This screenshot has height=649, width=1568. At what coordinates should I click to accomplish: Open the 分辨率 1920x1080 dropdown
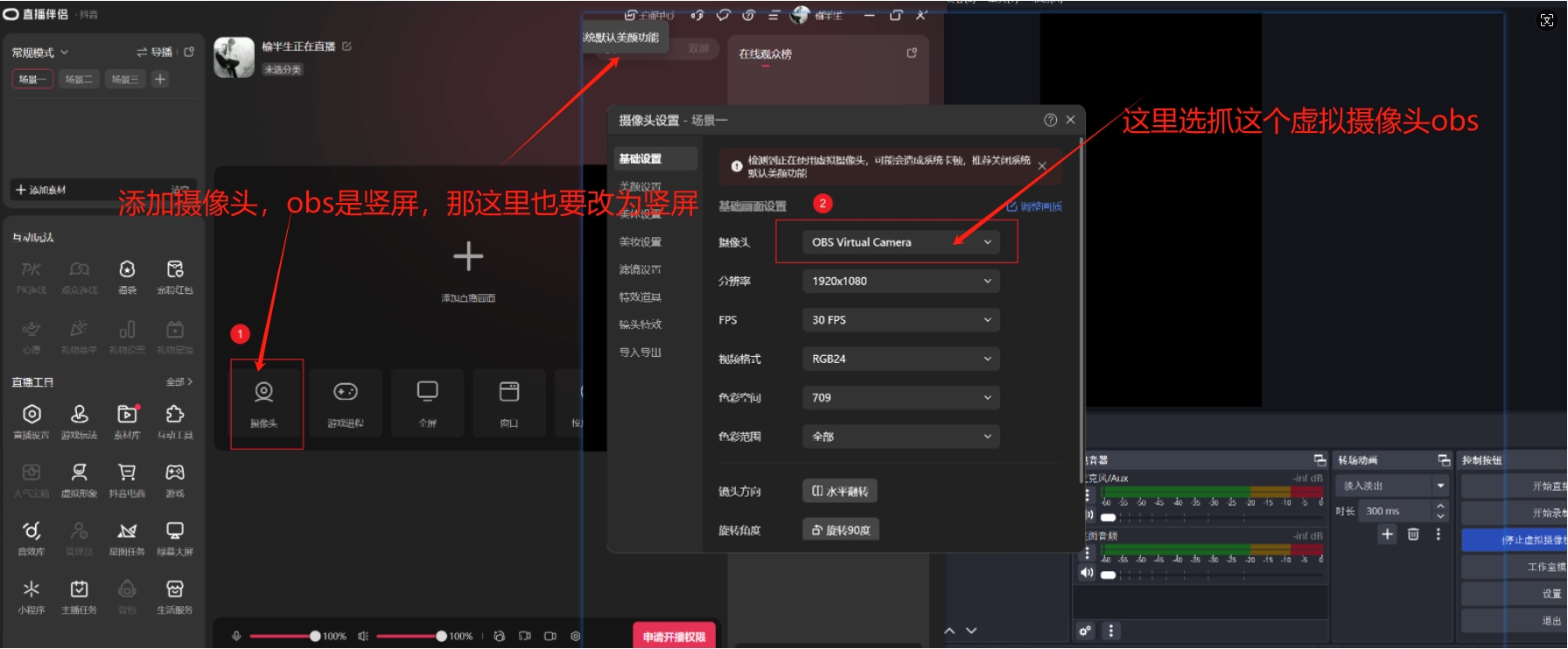coord(900,281)
